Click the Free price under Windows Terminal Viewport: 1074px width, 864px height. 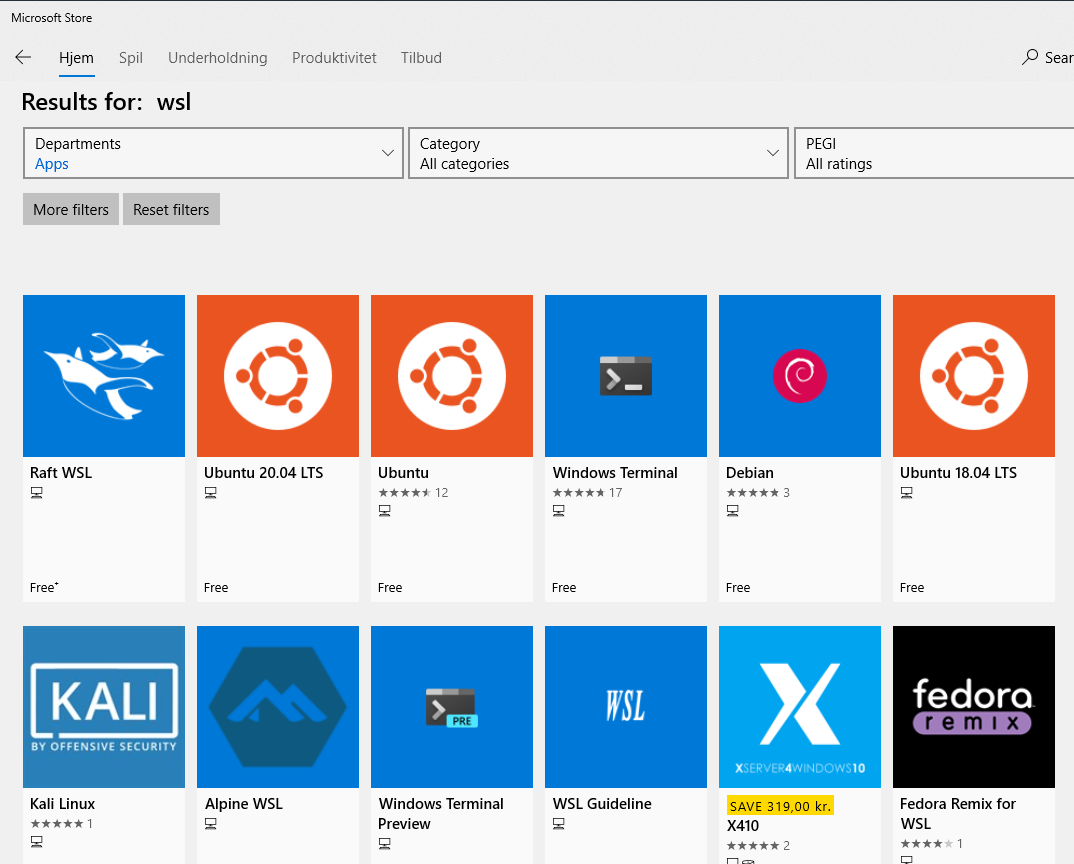564,588
